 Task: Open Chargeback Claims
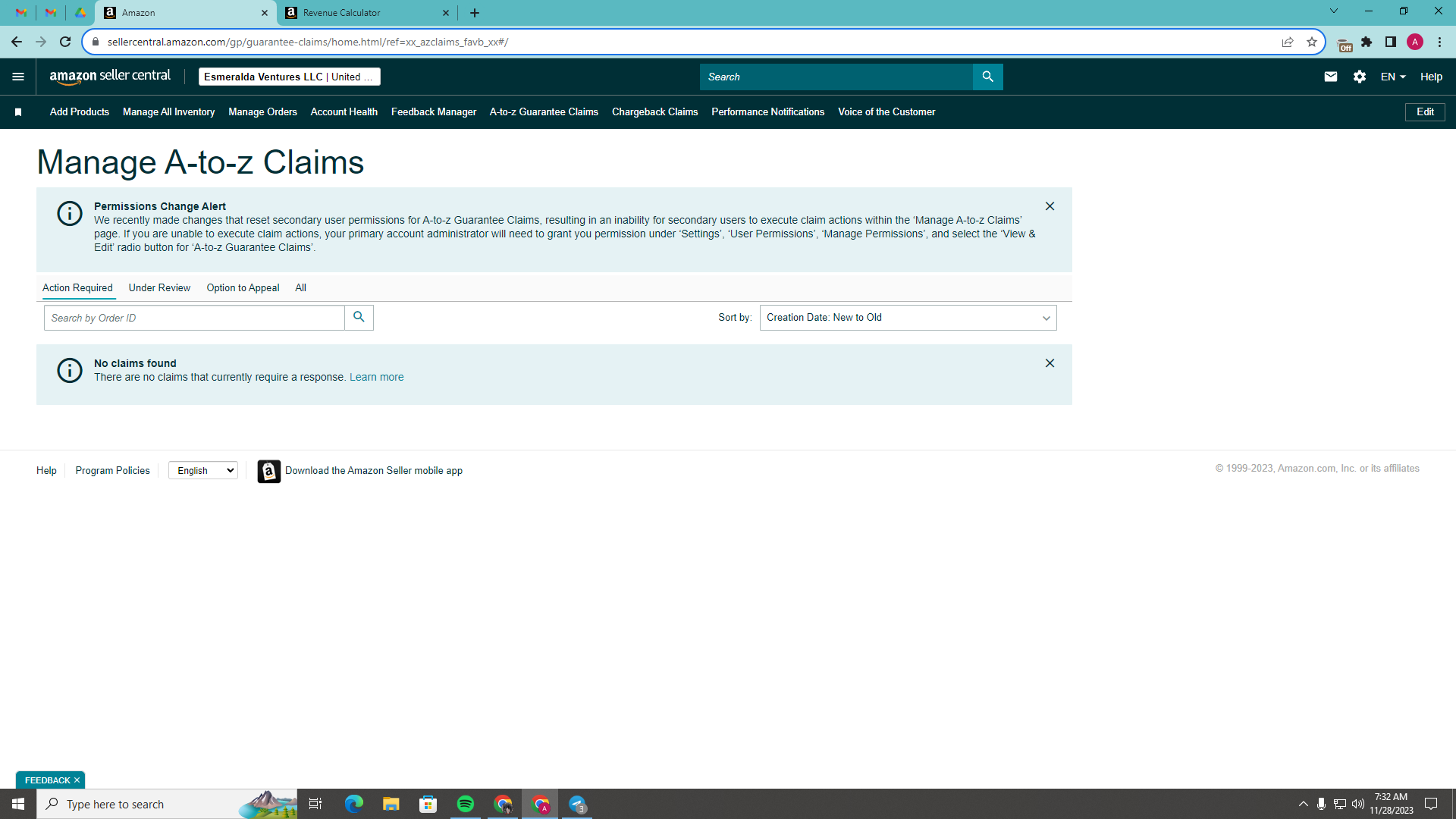[x=654, y=112]
